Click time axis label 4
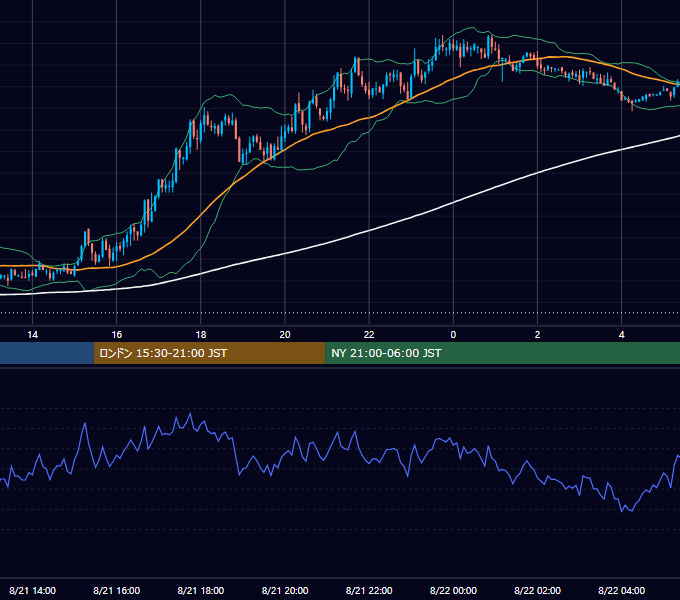Viewport: 680px width, 600px height. [x=621, y=335]
